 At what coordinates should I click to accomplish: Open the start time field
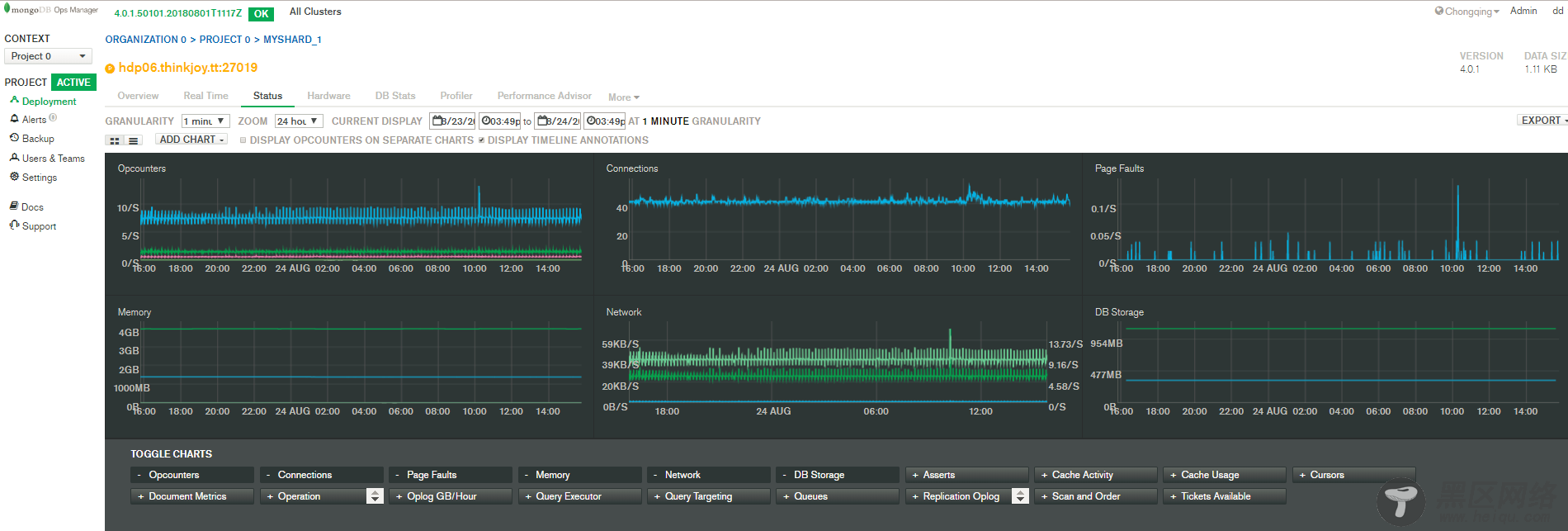coord(500,121)
